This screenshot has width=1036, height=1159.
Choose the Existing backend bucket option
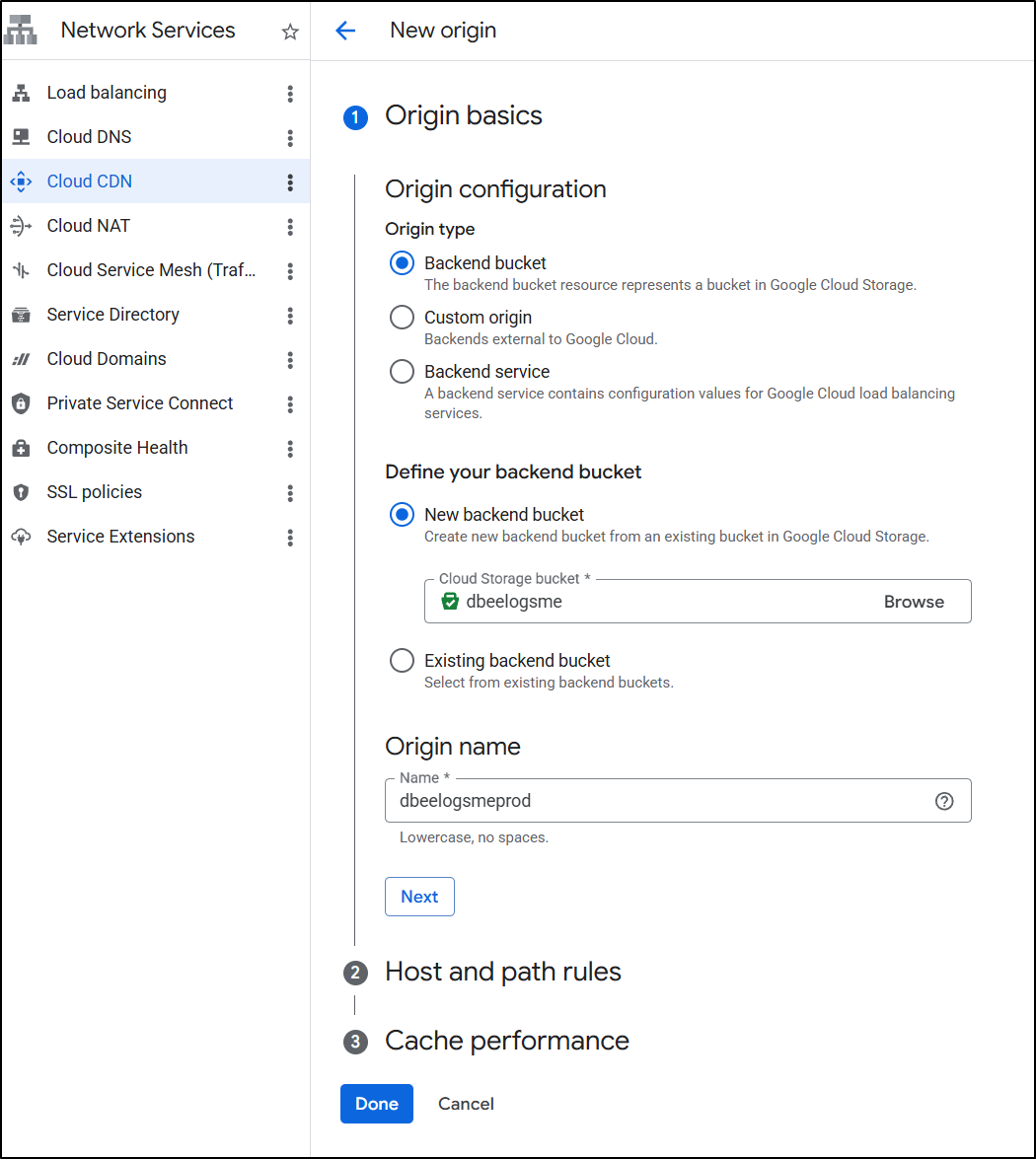pyautogui.click(x=402, y=661)
